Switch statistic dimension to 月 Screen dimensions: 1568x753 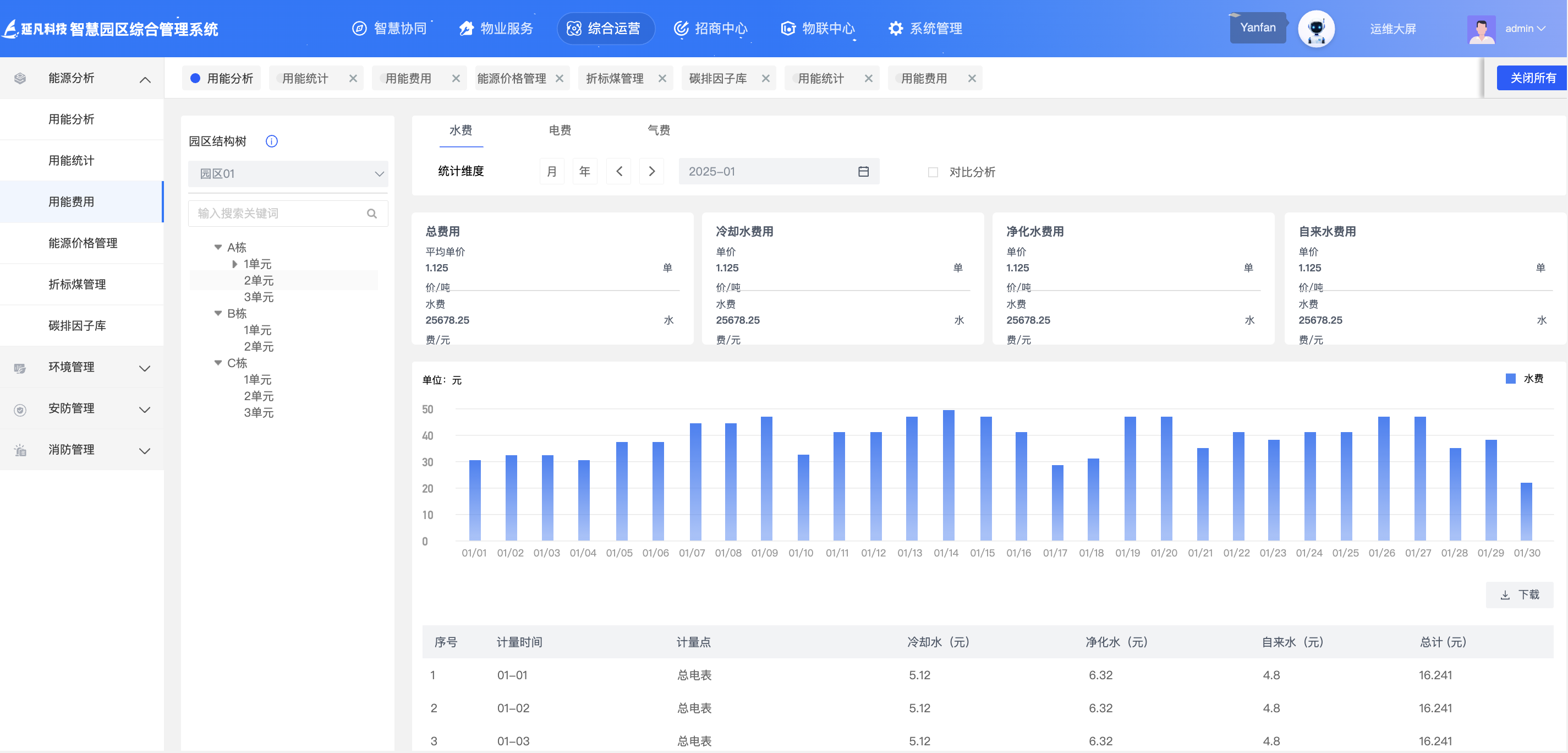coord(551,172)
